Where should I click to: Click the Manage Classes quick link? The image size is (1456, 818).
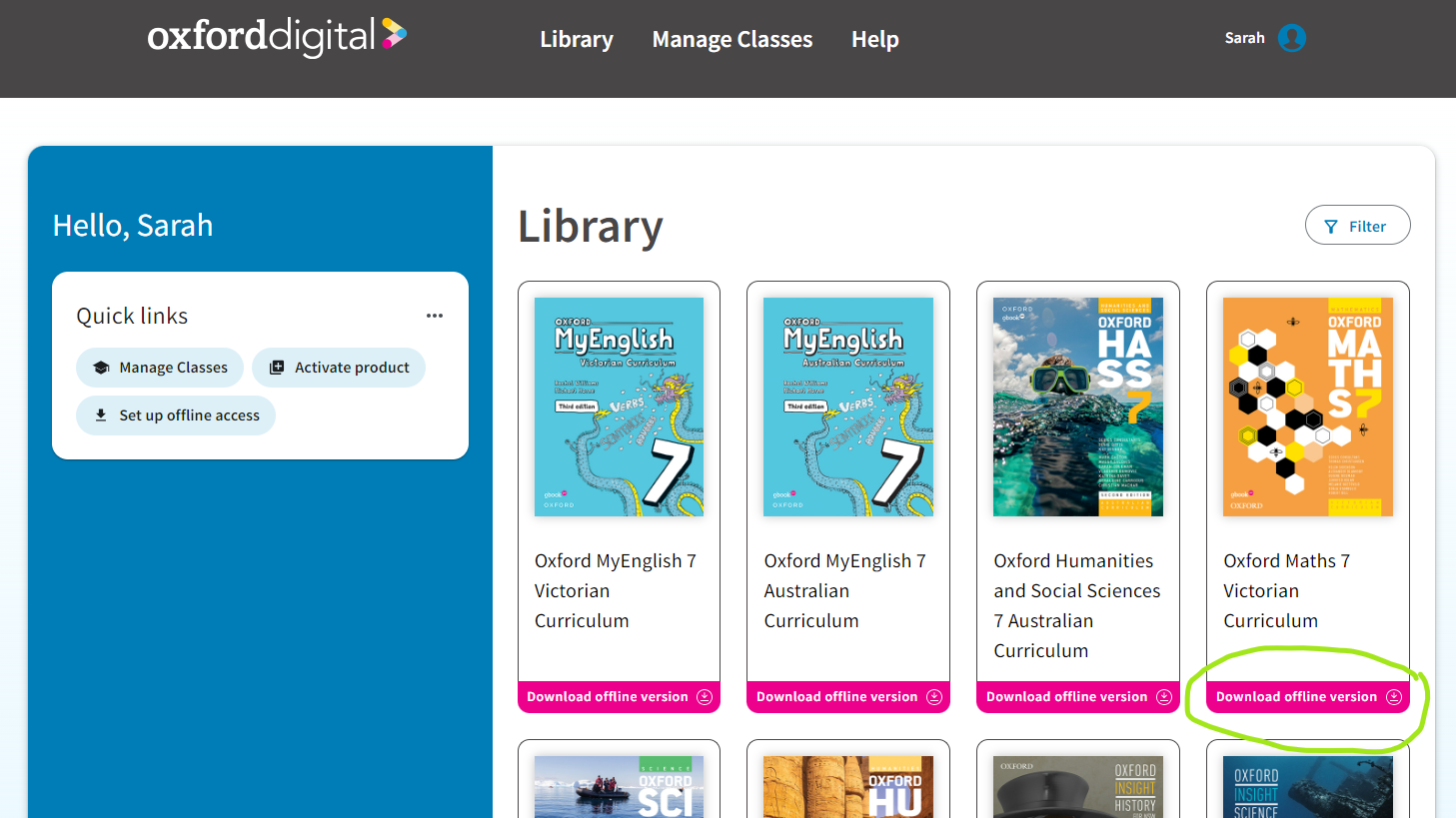click(x=160, y=368)
